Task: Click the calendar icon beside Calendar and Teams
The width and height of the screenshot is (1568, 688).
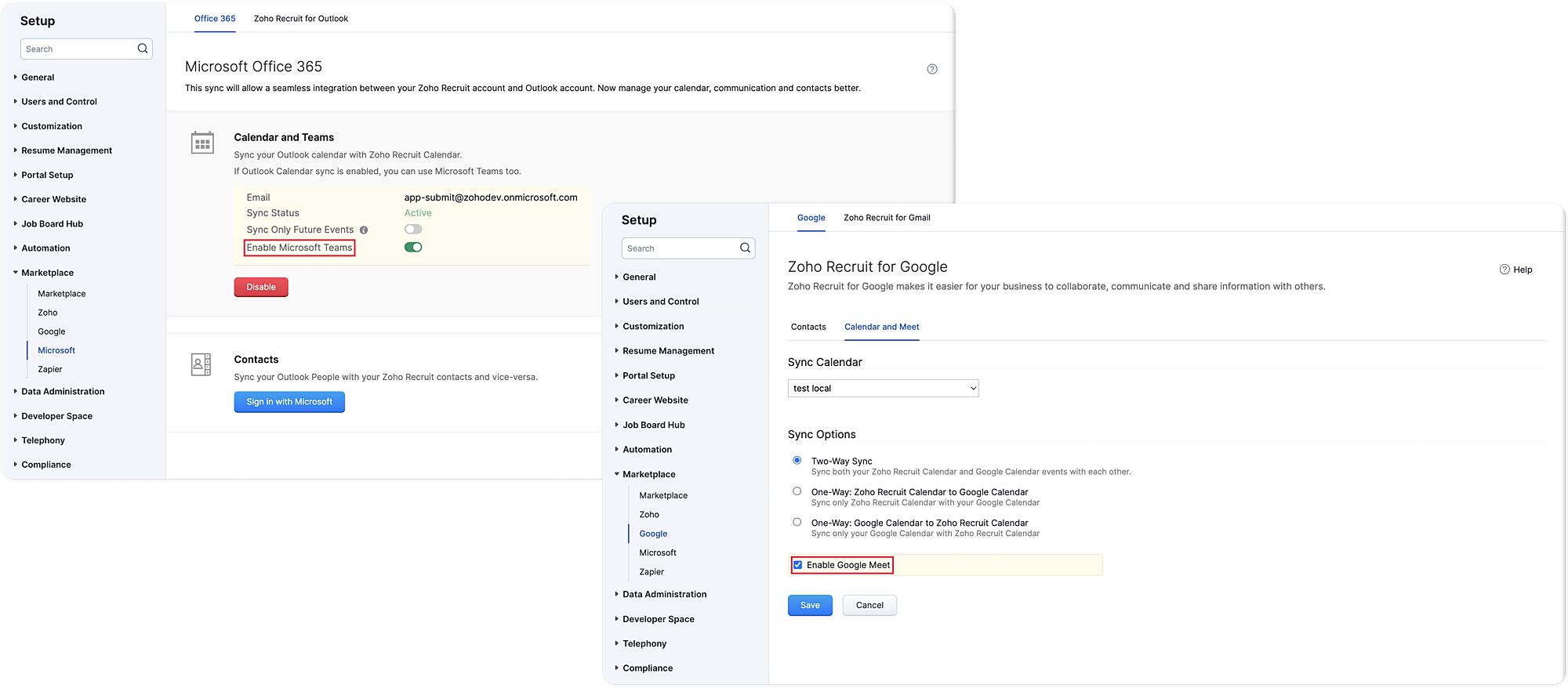Action: point(202,143)
